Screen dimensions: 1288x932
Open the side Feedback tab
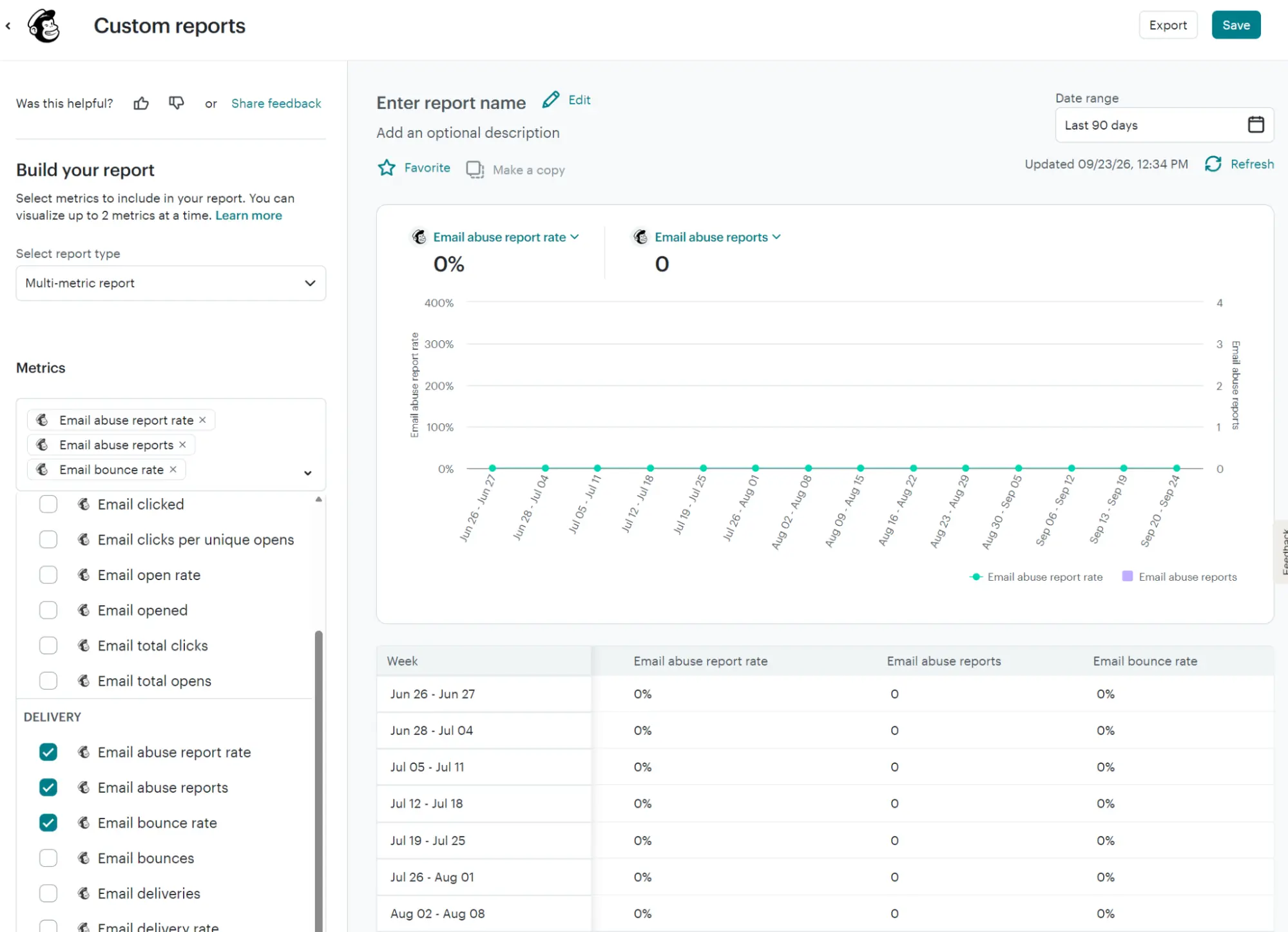1282,552
